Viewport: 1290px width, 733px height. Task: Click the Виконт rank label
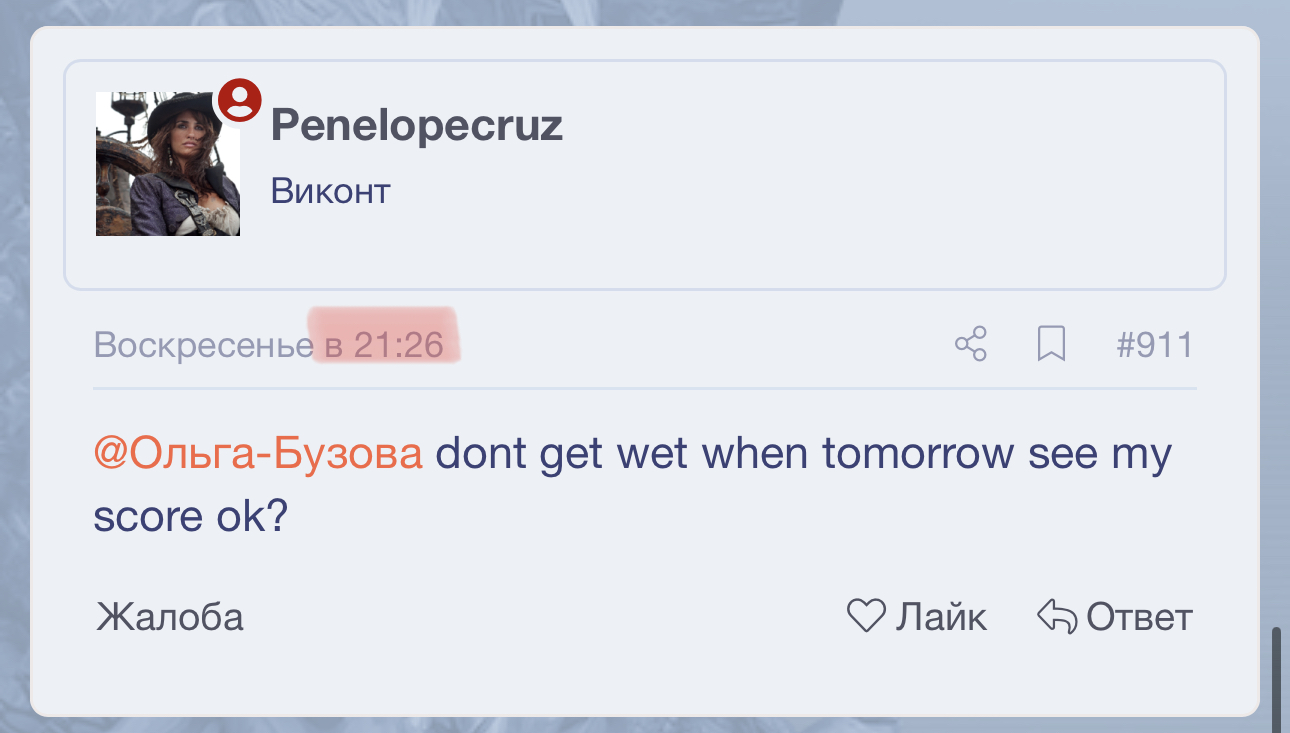330,191
